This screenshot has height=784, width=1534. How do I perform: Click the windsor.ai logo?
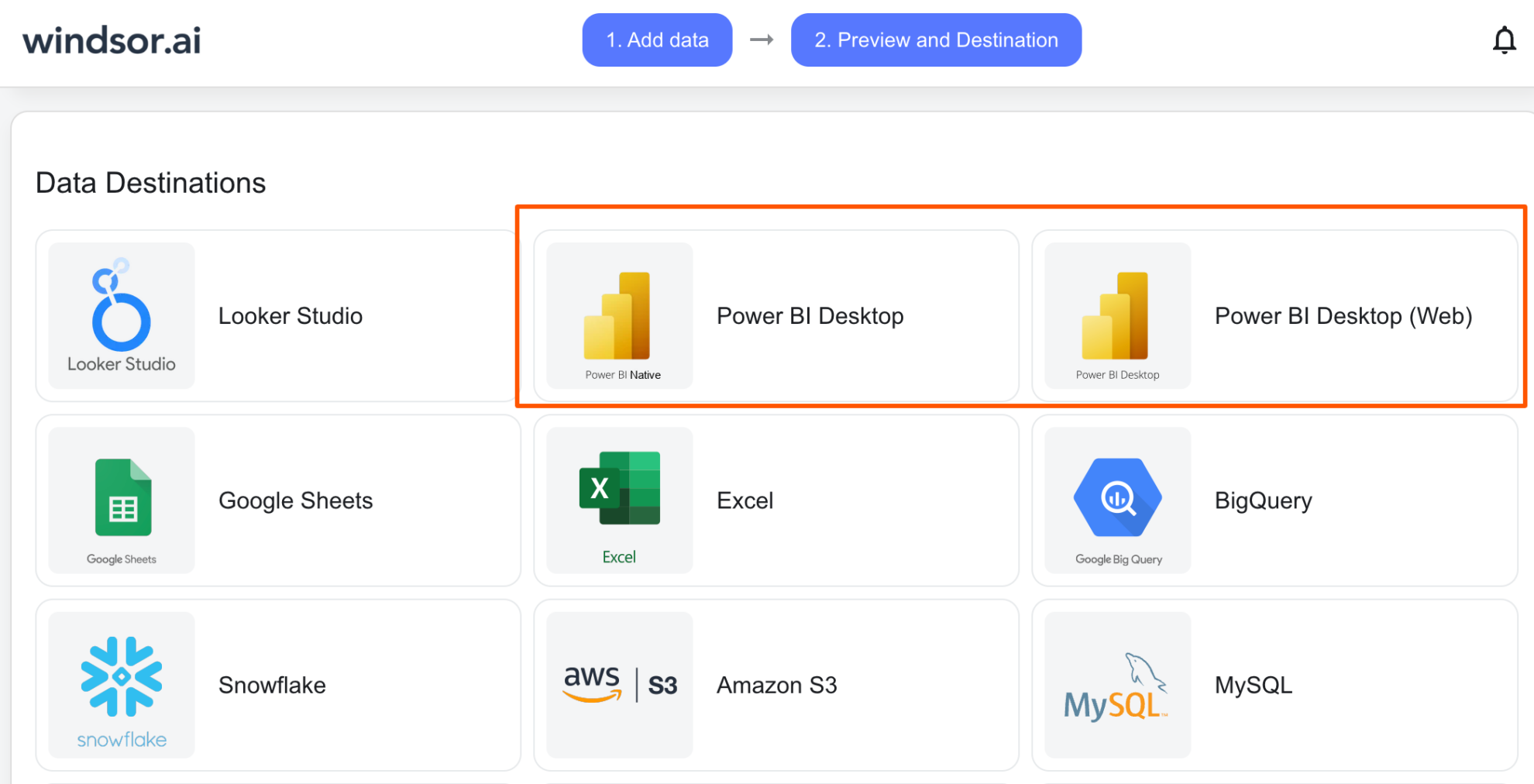coord(112,40)
